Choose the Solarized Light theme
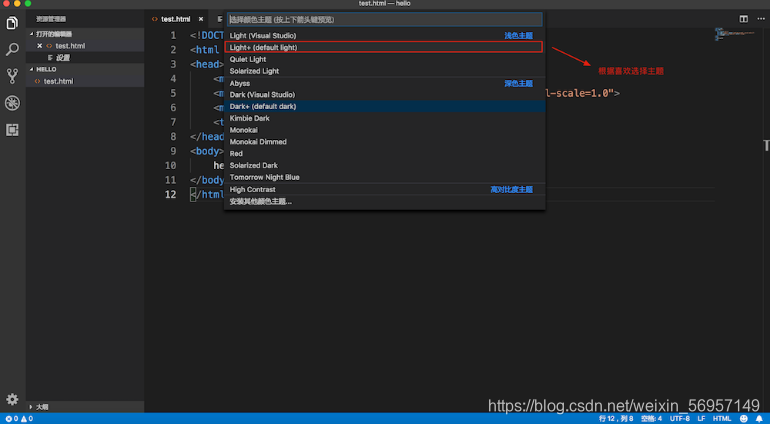This screenshot has width=770, height=425. coord(385,71)
